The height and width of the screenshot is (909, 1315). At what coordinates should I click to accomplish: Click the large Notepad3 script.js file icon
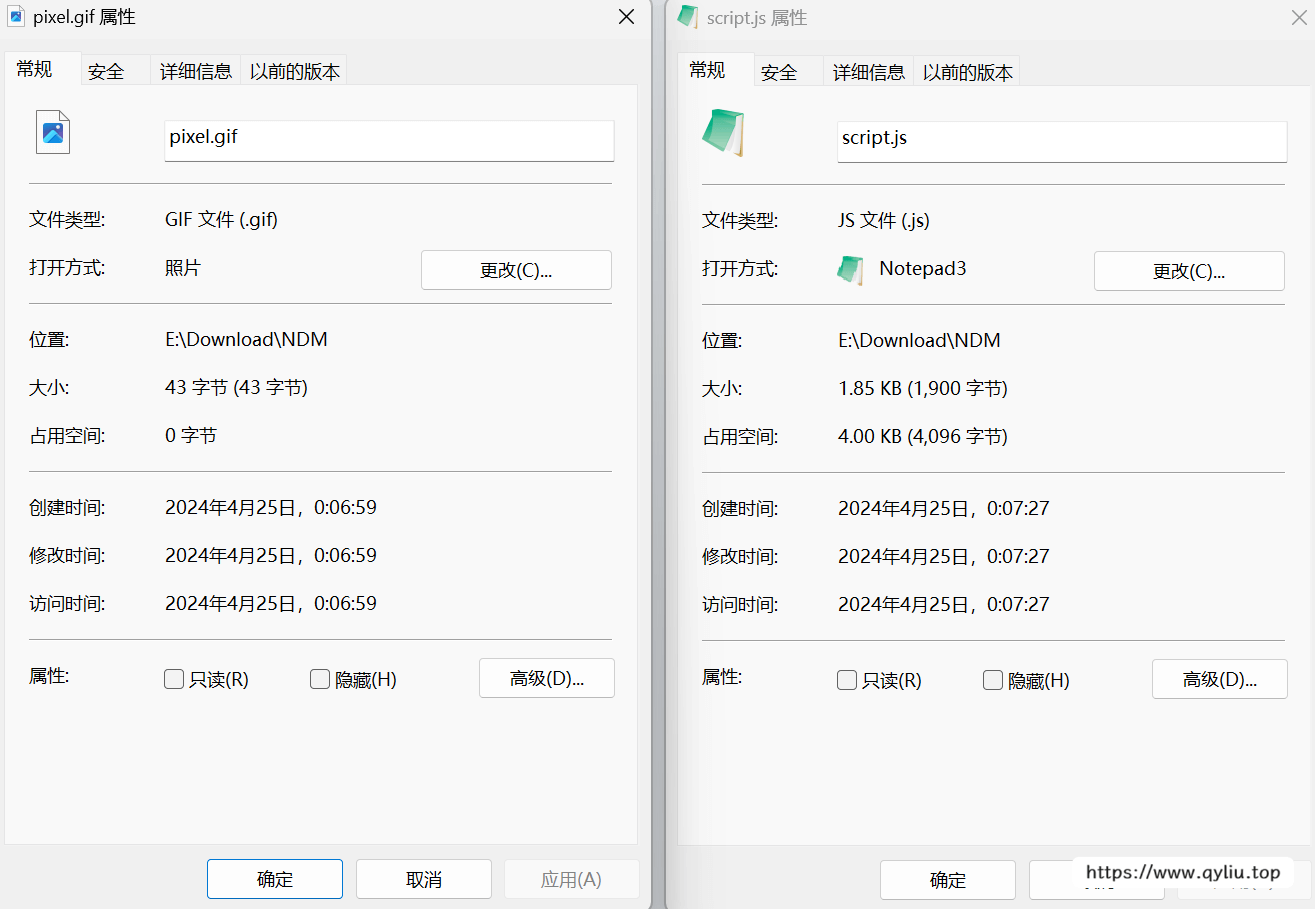tap(723, 133)
